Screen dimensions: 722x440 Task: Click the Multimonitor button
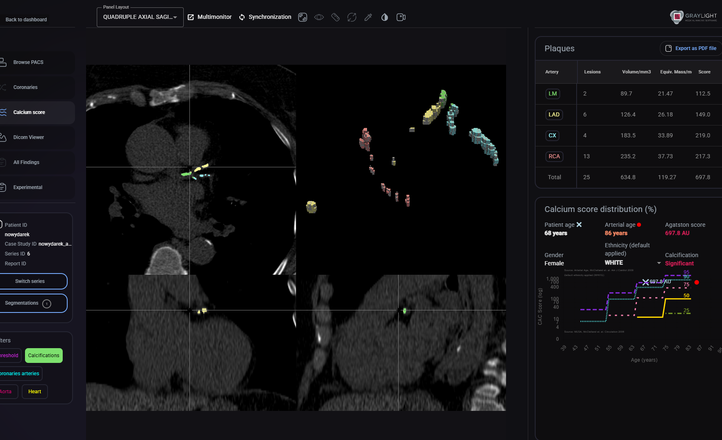pyautogui.click(x=210, y=17)
